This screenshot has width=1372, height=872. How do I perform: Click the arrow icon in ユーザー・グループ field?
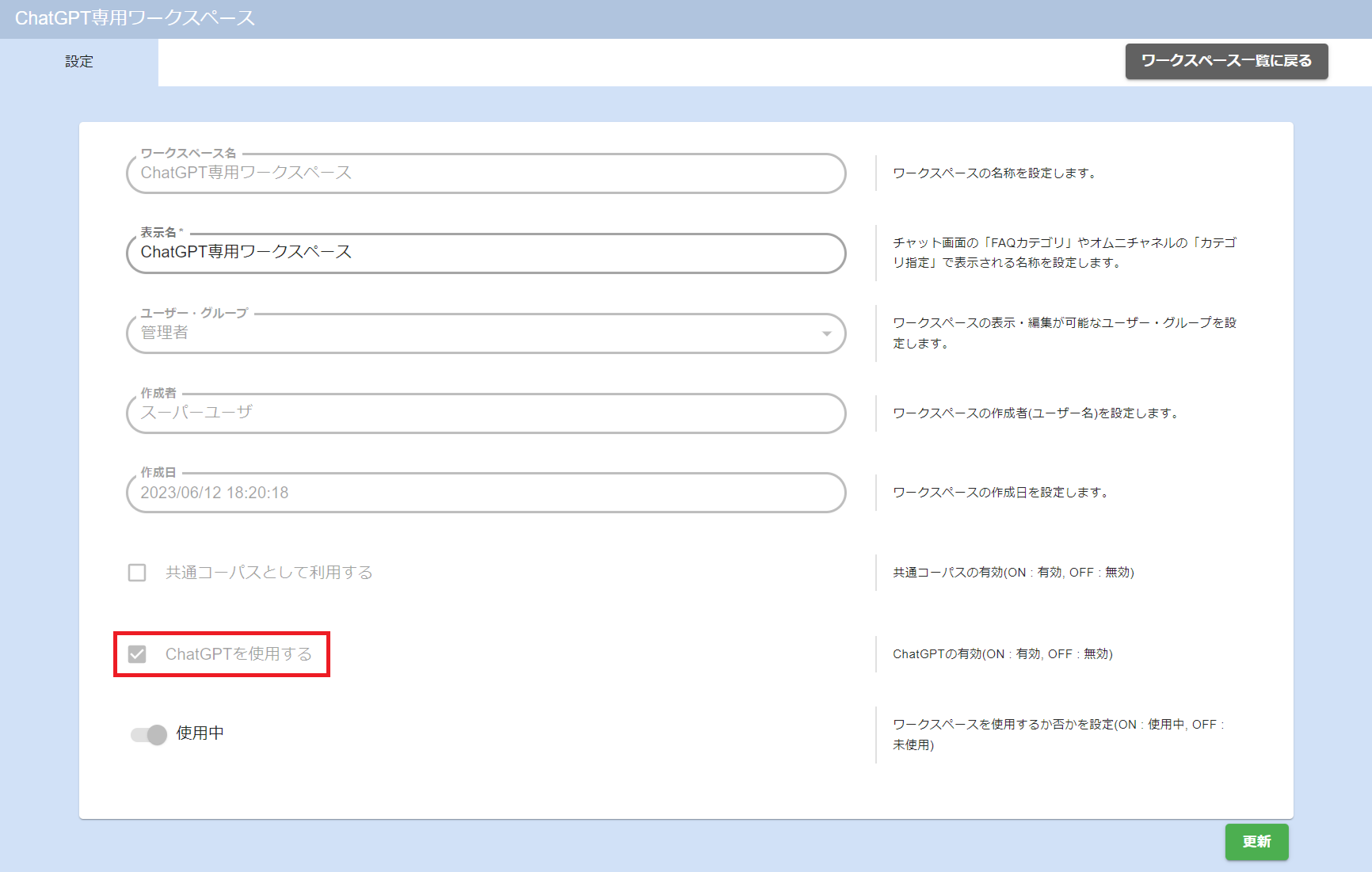(x=826, y=333)
